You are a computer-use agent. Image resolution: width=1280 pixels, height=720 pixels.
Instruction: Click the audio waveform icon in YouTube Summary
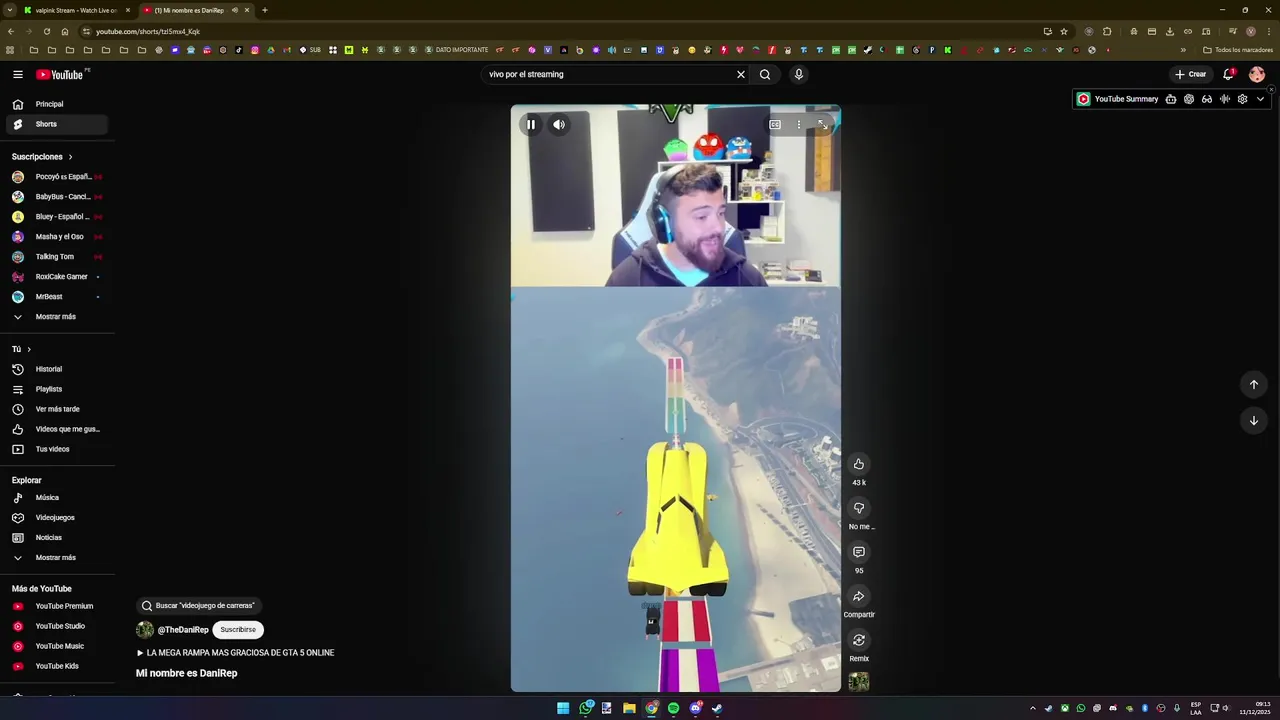tap(1225, 99)
